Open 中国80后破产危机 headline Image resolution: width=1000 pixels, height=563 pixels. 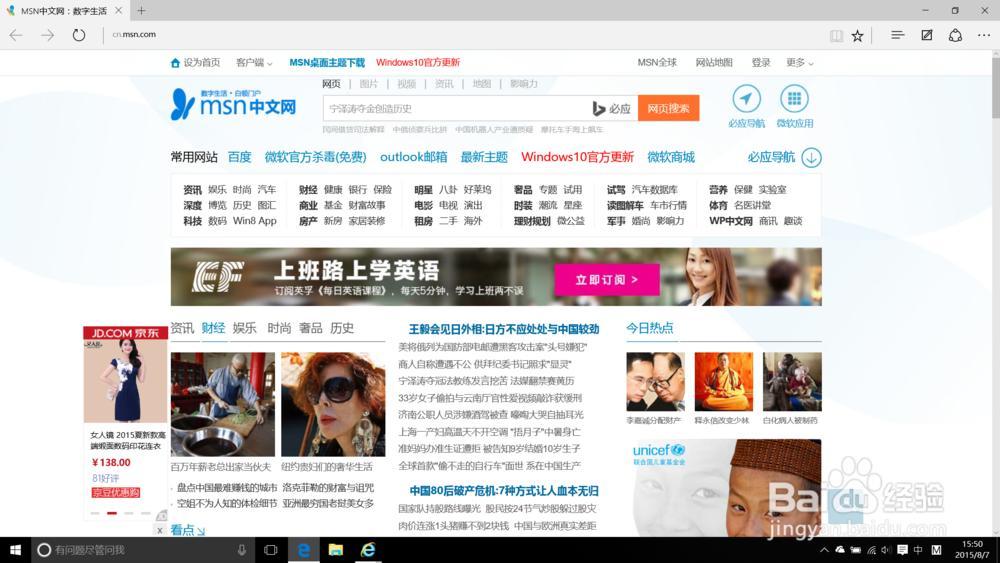[504, 491]
